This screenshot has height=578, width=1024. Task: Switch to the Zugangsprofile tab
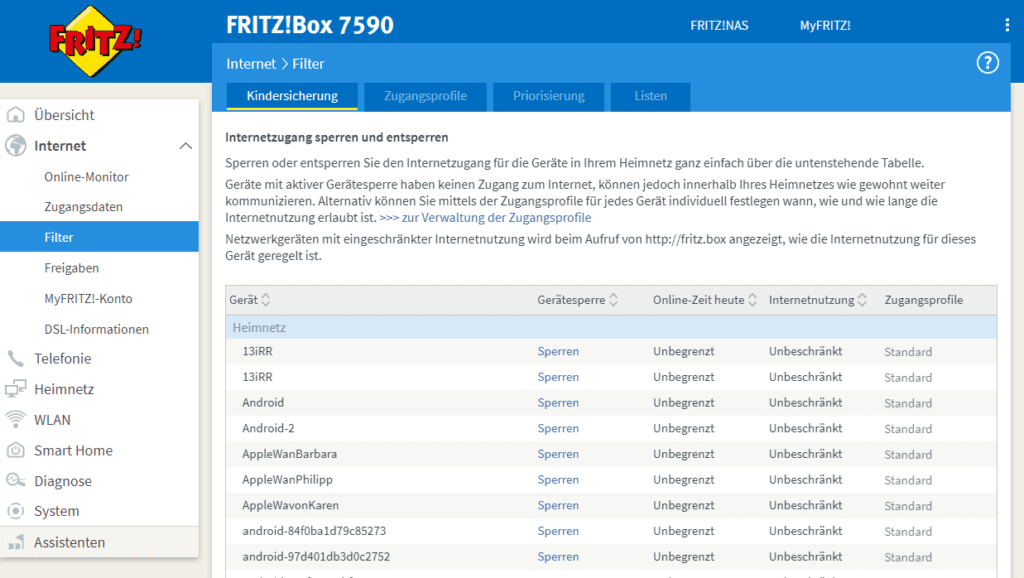click(425, 96)
